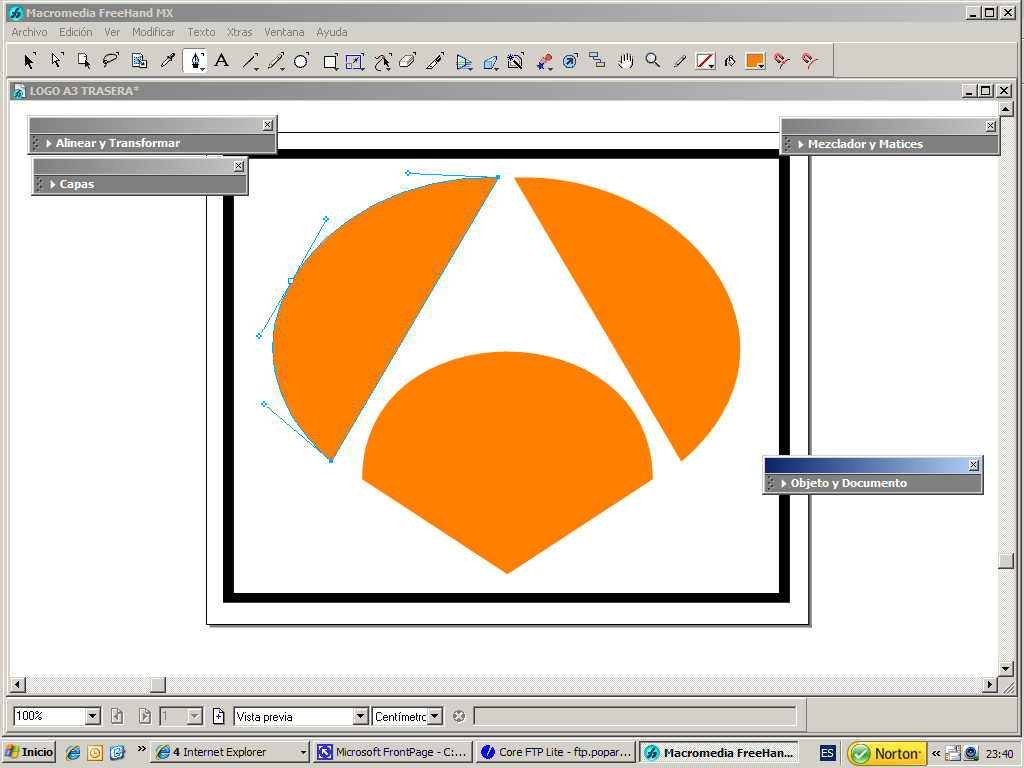
Task: Go to previous page button
Action: 117,716
